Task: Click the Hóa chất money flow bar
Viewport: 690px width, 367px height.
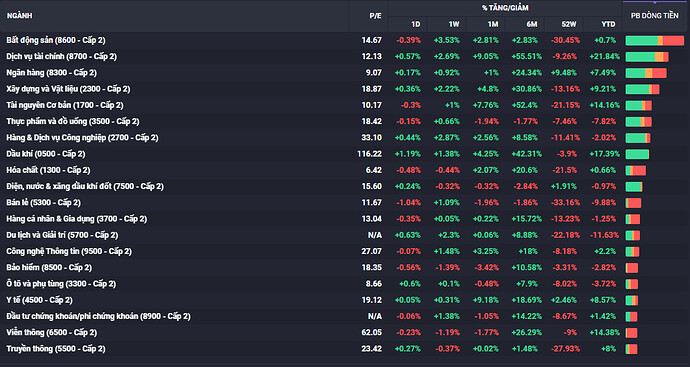Action: (636, 171)
